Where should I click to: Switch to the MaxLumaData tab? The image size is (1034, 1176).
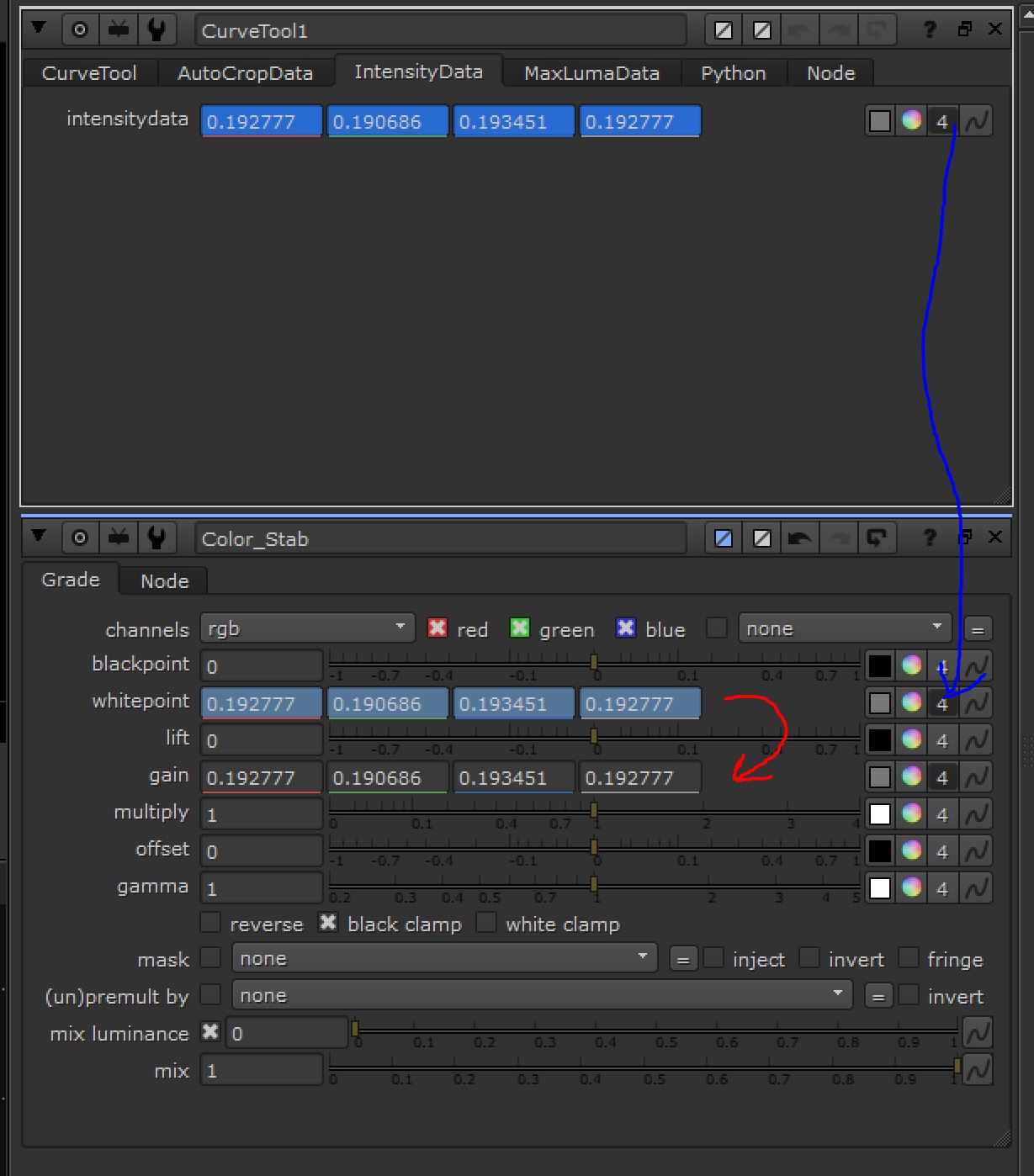pyautogui.click(x=591, y=73)
